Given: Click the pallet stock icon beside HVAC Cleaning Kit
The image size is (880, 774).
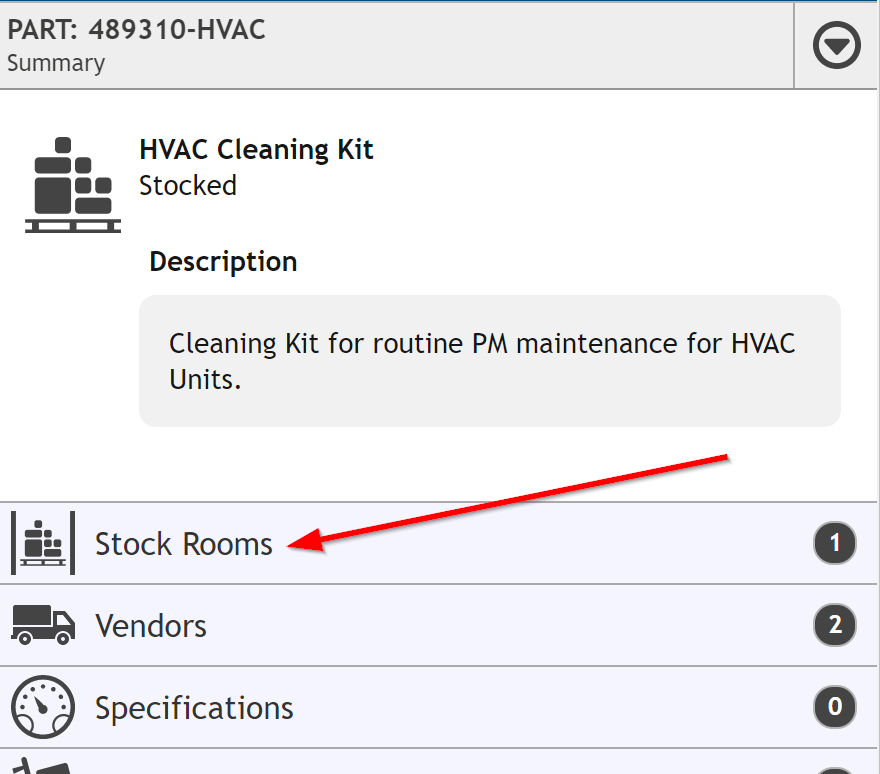Looking at the screenshot, I should (x=73, y=185).
